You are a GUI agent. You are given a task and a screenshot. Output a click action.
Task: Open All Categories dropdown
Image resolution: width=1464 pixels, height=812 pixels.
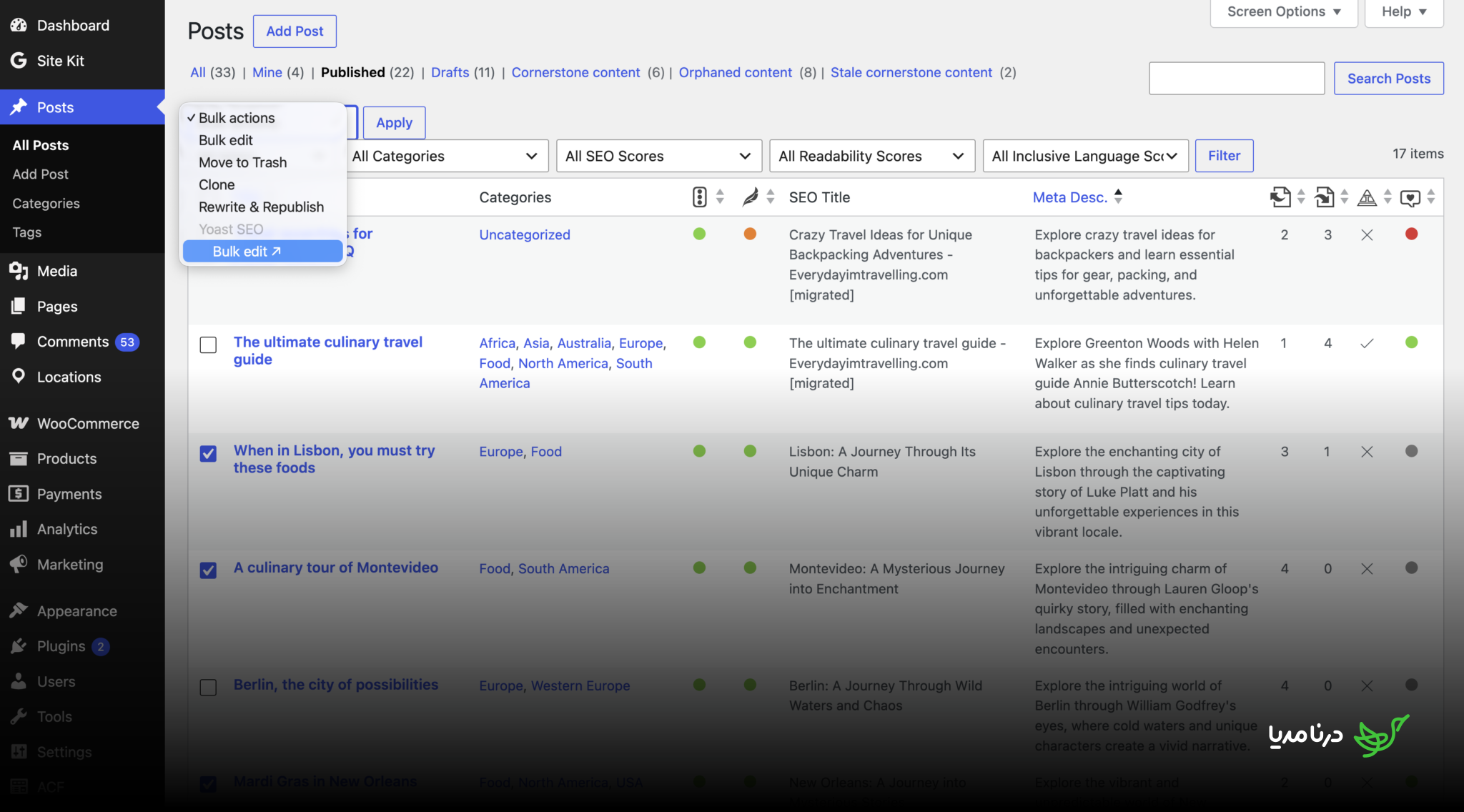tap(446, 156)
